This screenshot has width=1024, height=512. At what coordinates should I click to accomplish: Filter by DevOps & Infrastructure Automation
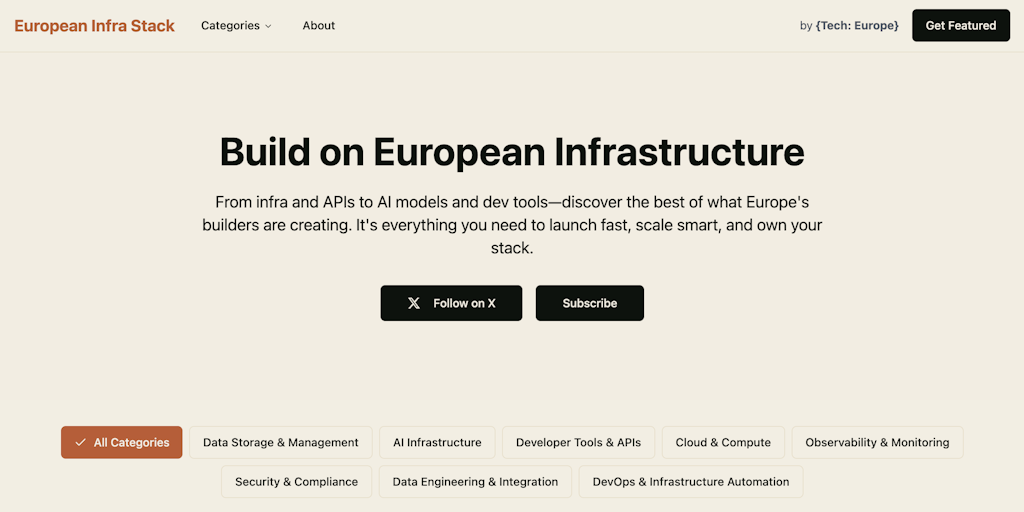click(691, 481)
